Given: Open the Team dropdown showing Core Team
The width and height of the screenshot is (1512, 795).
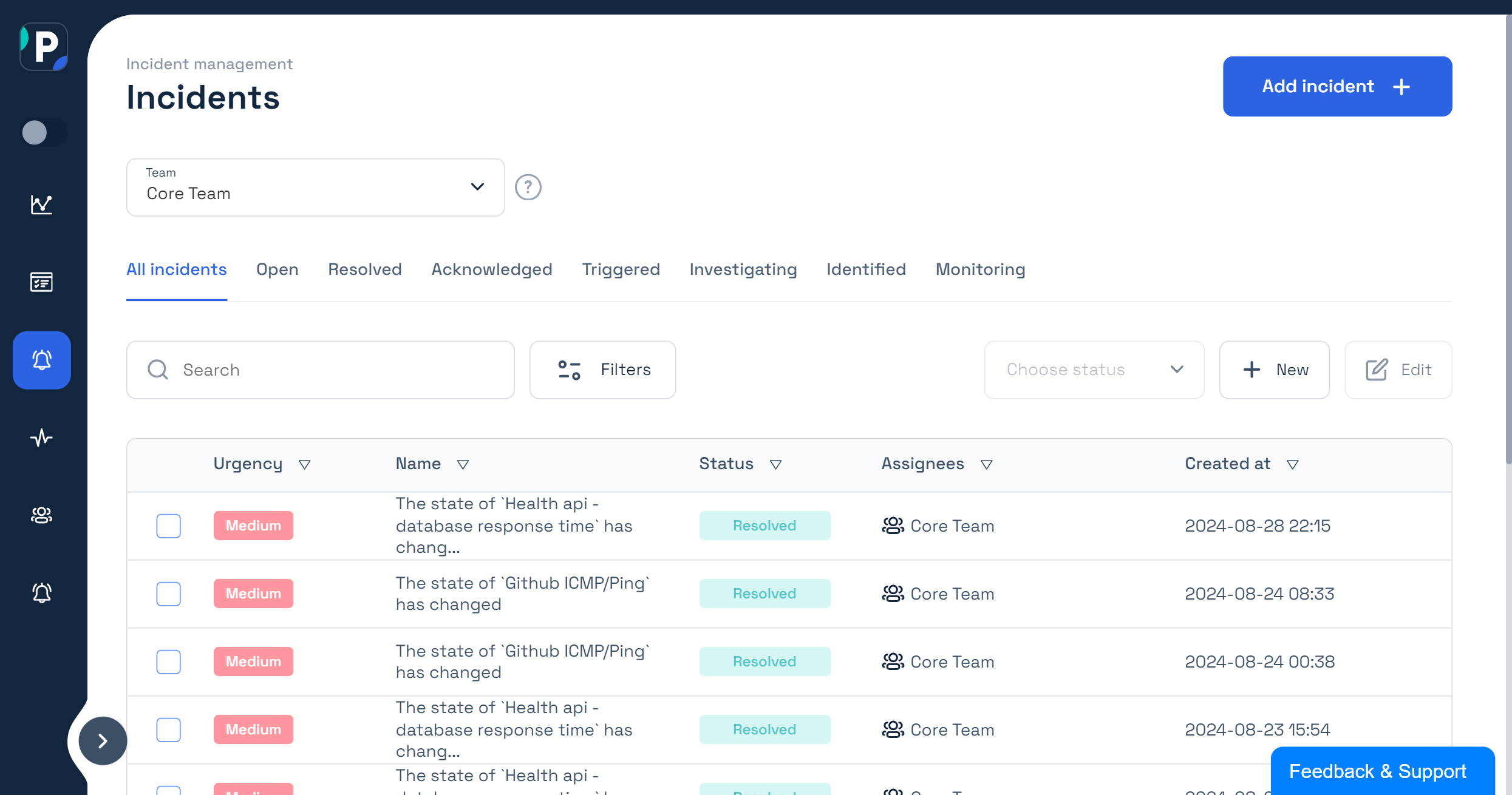Looking at the screenshot, I should (315, 188).
